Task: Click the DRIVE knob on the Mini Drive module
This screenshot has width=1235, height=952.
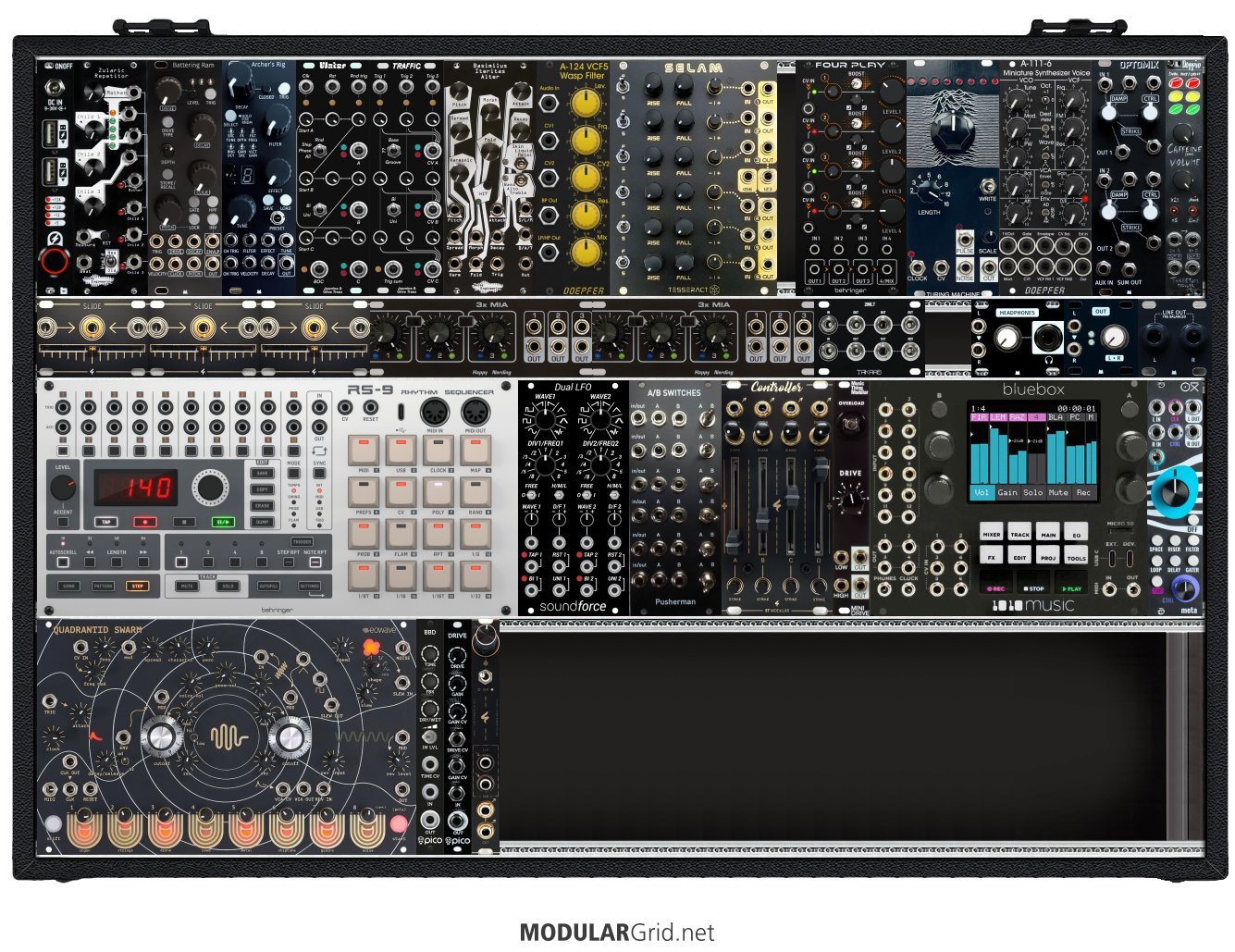Action: (x=850, y=499)
